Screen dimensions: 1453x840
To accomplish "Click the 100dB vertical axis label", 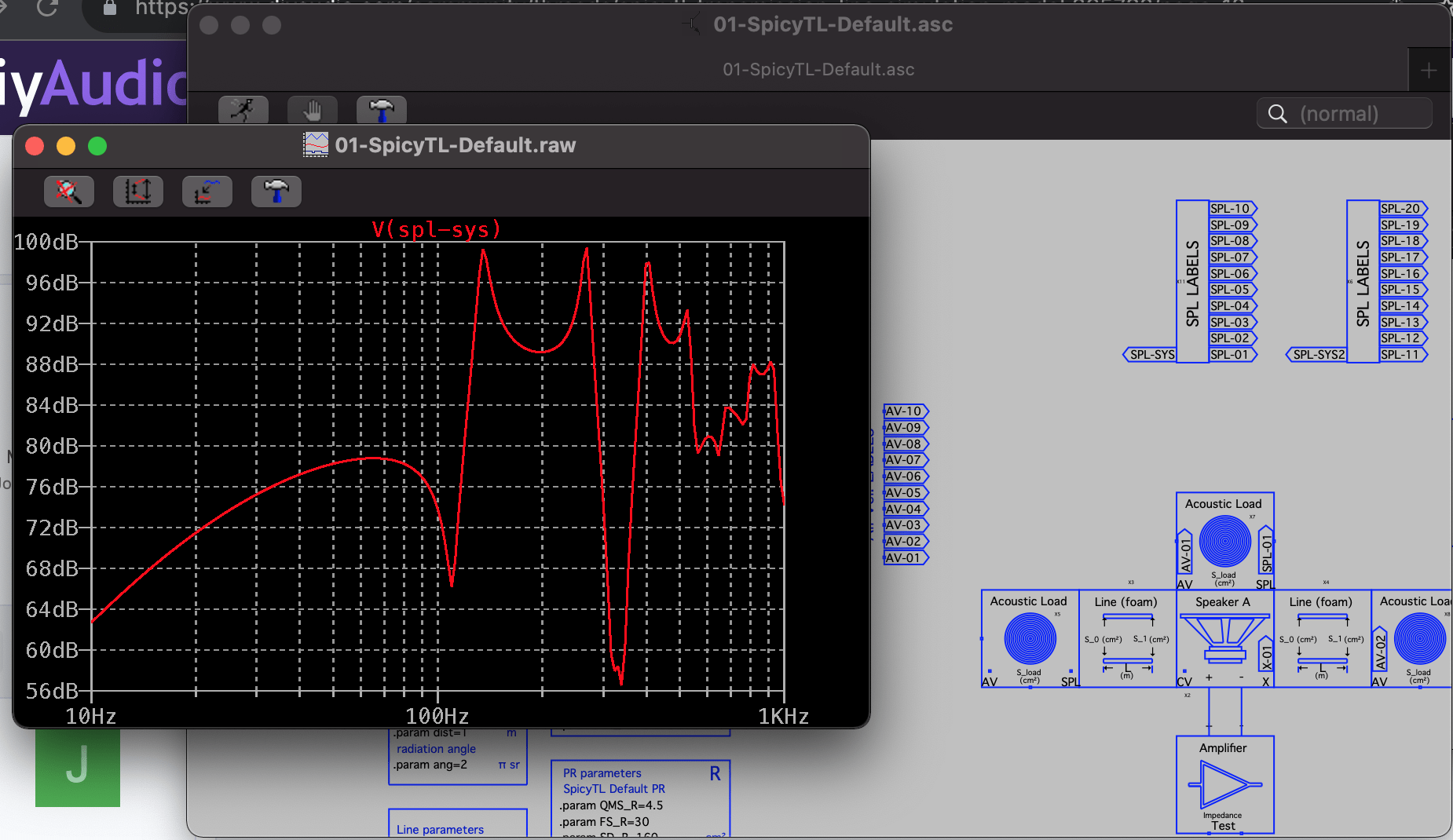I will pyautogui.click(x=46, y=242).
